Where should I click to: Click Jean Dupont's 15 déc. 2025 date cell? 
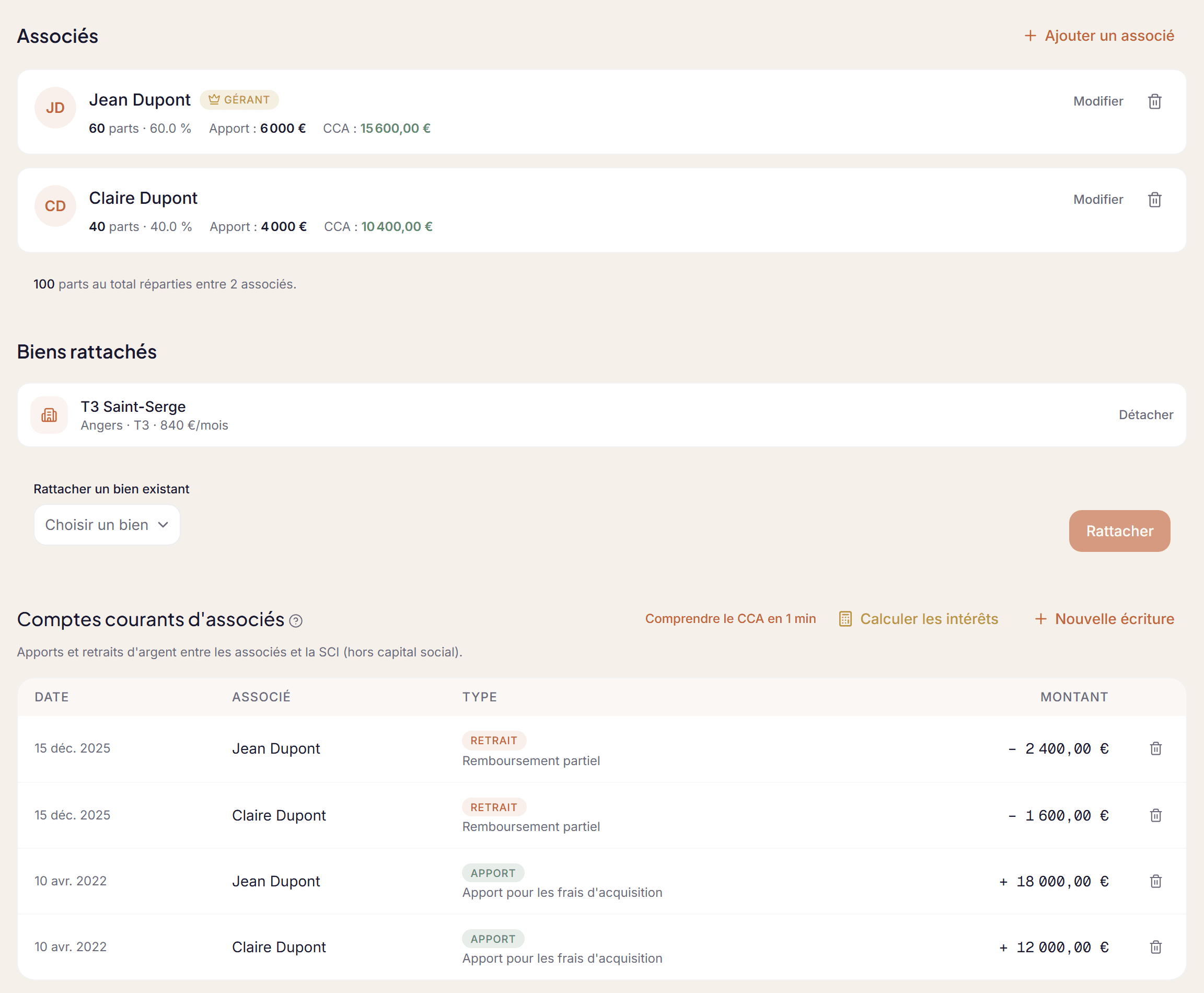[x=72, y=748]
